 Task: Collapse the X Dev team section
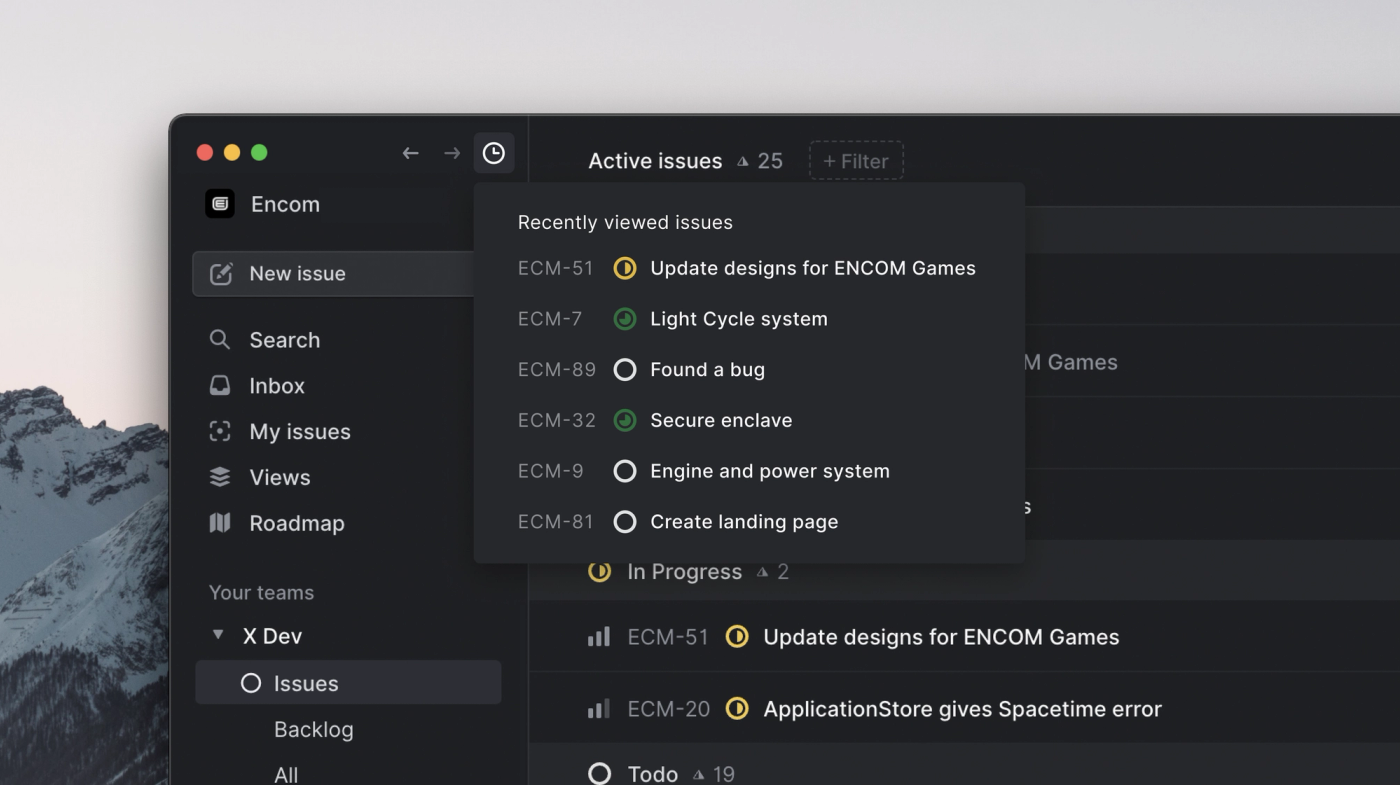(x=218, y=635)
